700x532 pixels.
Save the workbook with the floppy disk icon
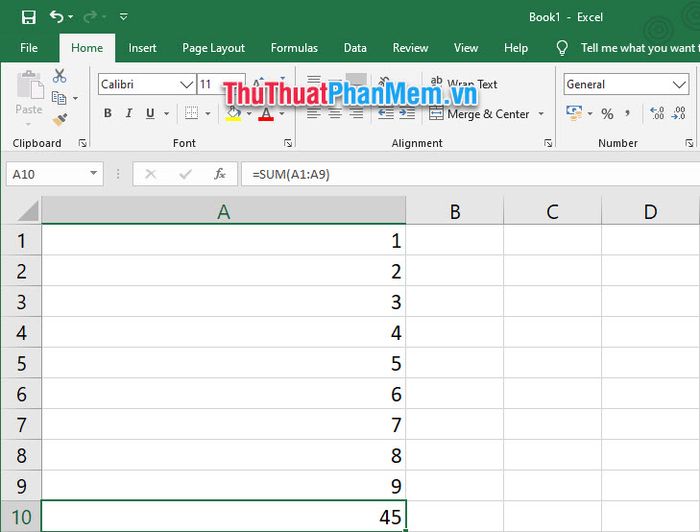28,17
